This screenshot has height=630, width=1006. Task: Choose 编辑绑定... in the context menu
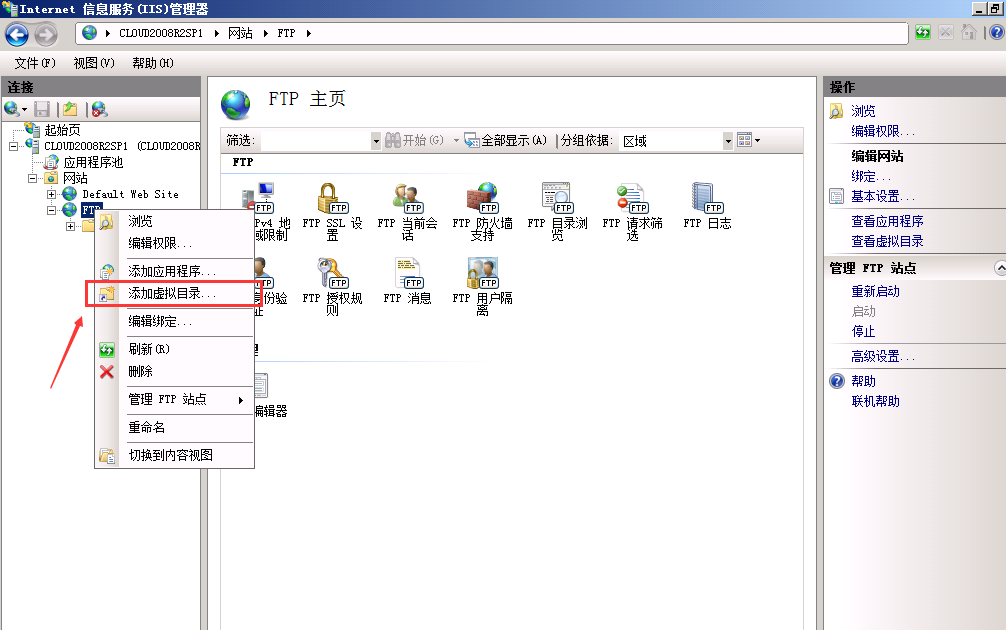[x=175, y=321]
